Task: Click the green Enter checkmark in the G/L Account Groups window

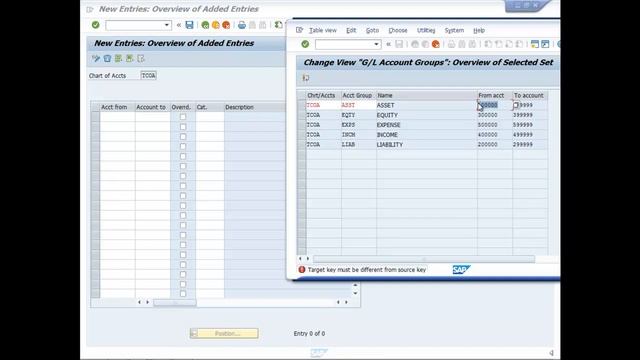Action: coord(305,44)
